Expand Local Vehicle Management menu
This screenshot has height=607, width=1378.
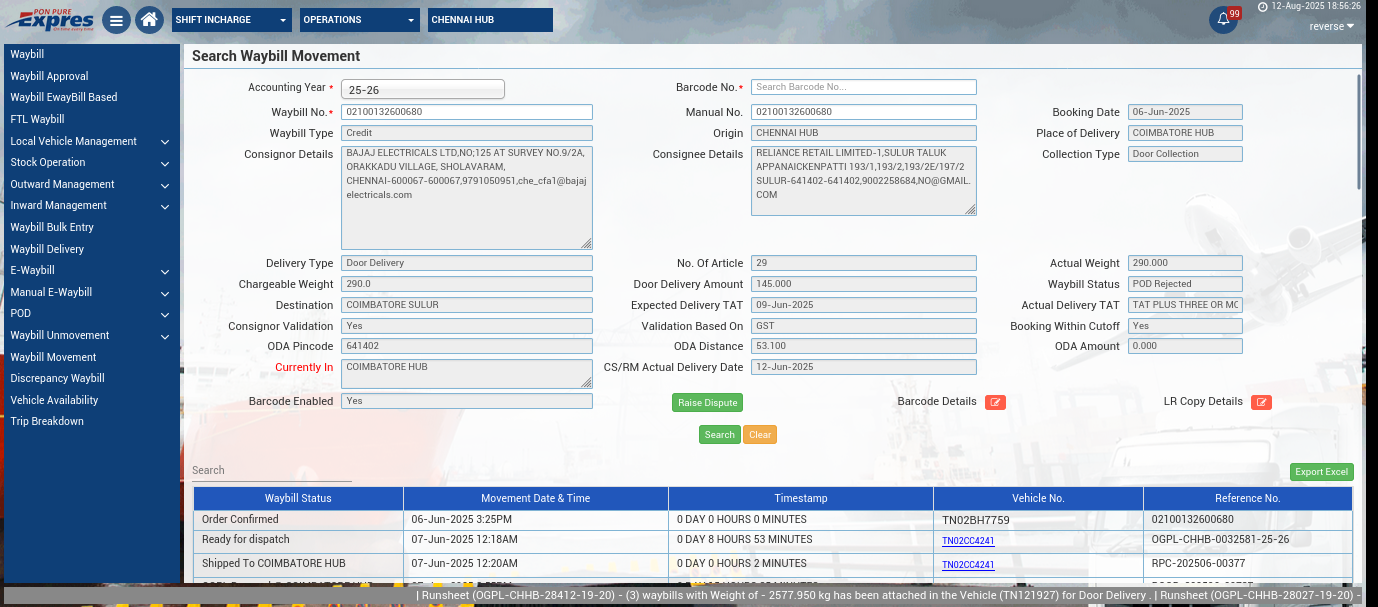pos(90,141)
